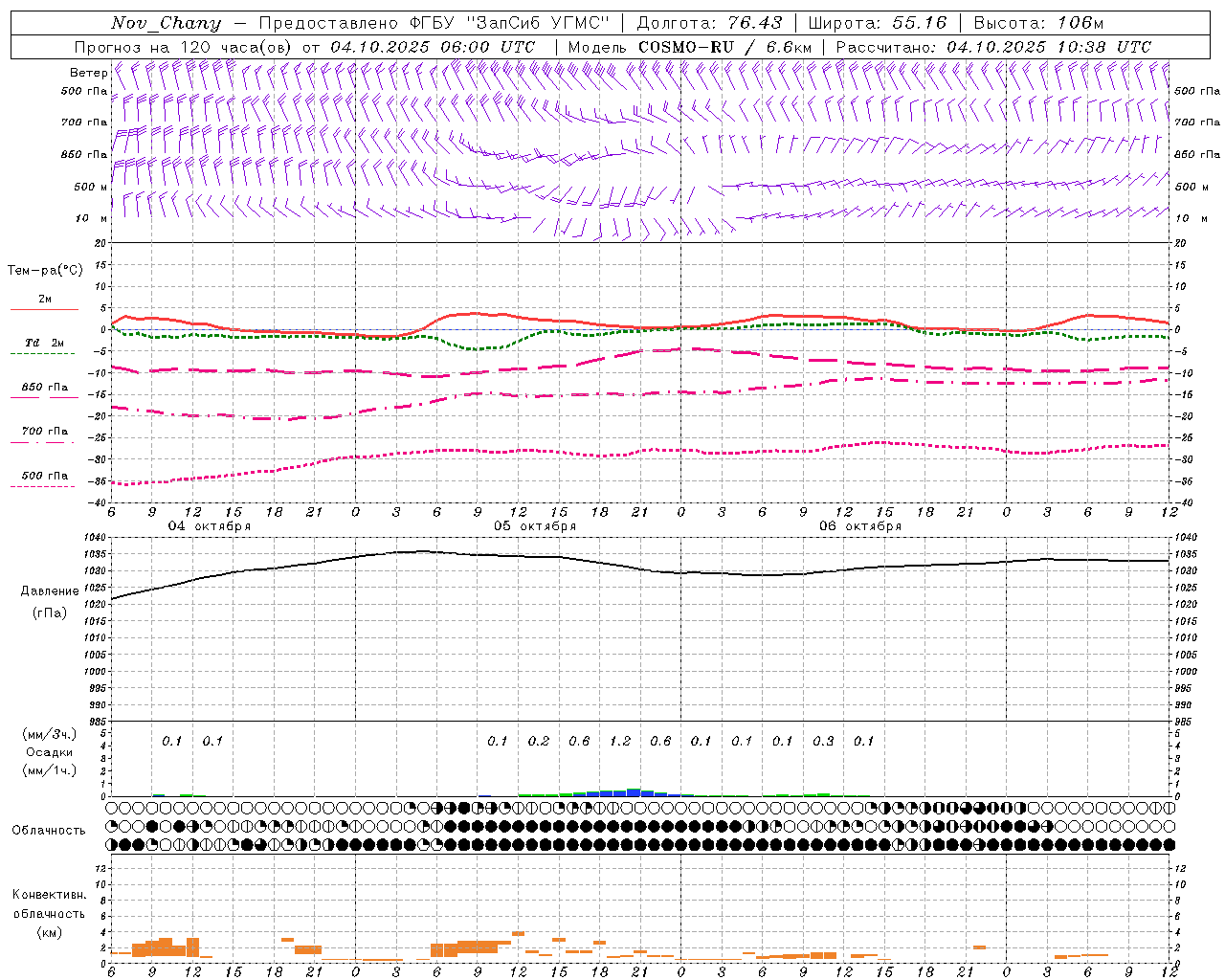Click the 'Давление' pressure panel label

point(50,591)
